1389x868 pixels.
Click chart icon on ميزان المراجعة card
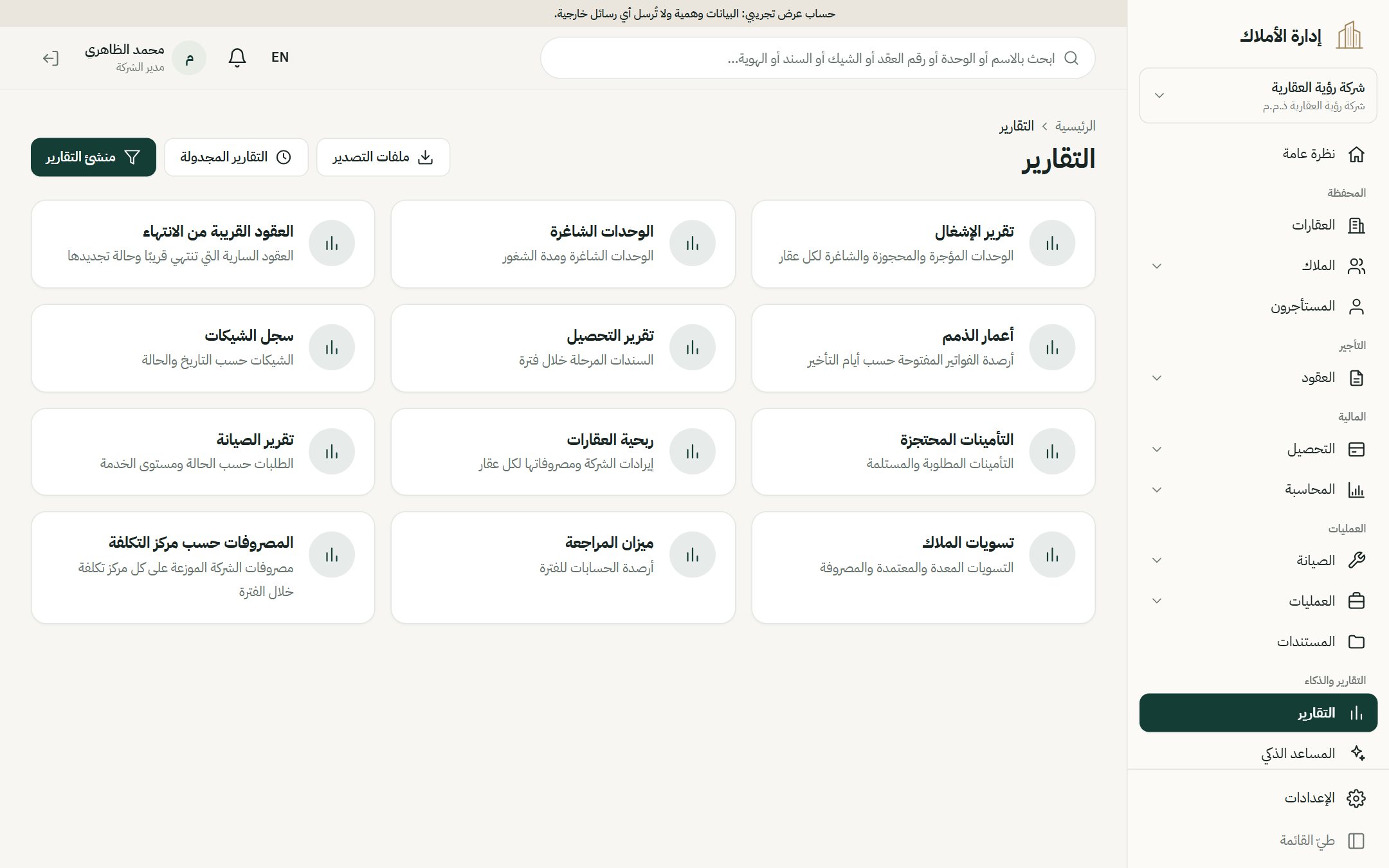(693, 555)
